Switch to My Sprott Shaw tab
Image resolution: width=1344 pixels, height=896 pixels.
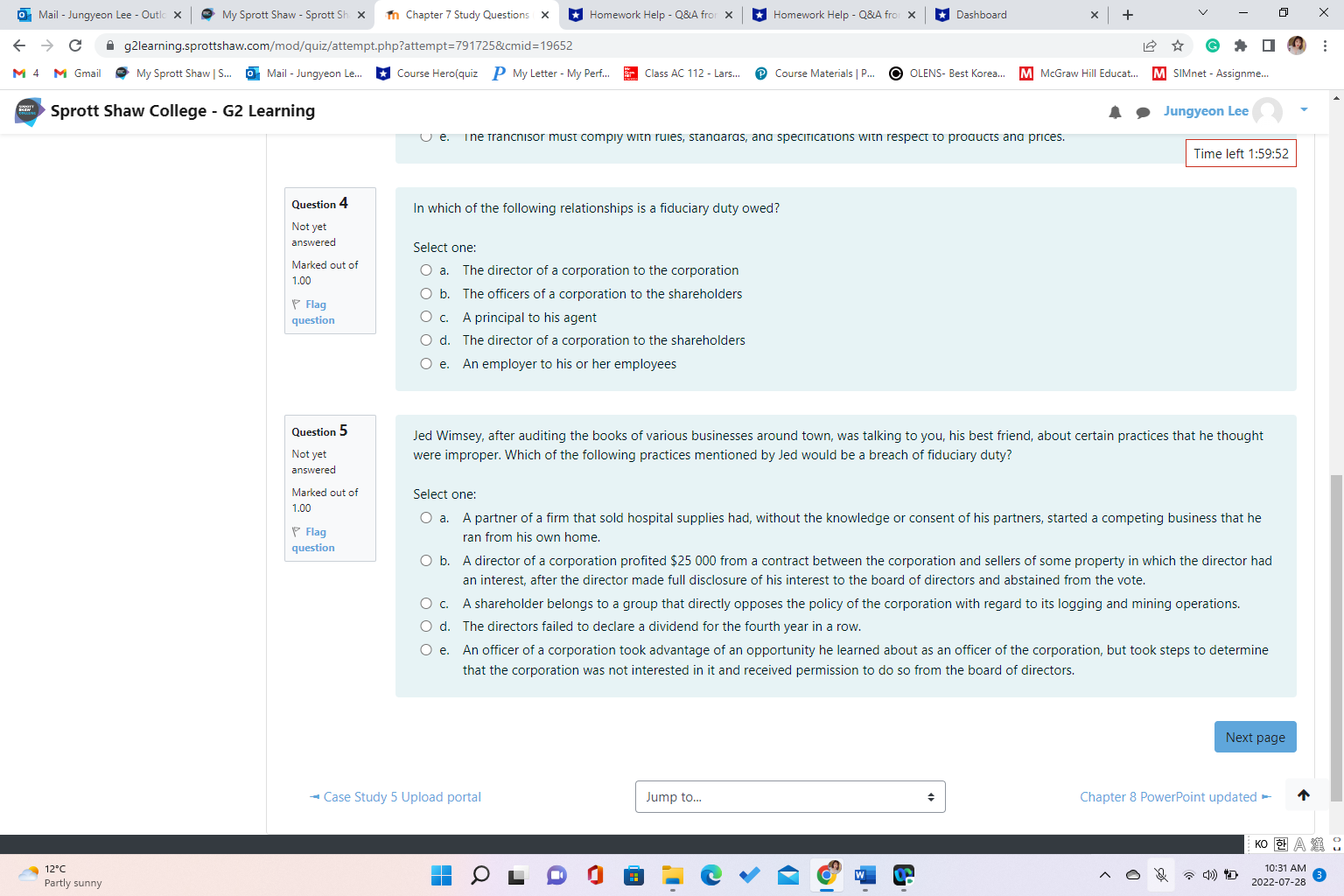coord(283,15)
